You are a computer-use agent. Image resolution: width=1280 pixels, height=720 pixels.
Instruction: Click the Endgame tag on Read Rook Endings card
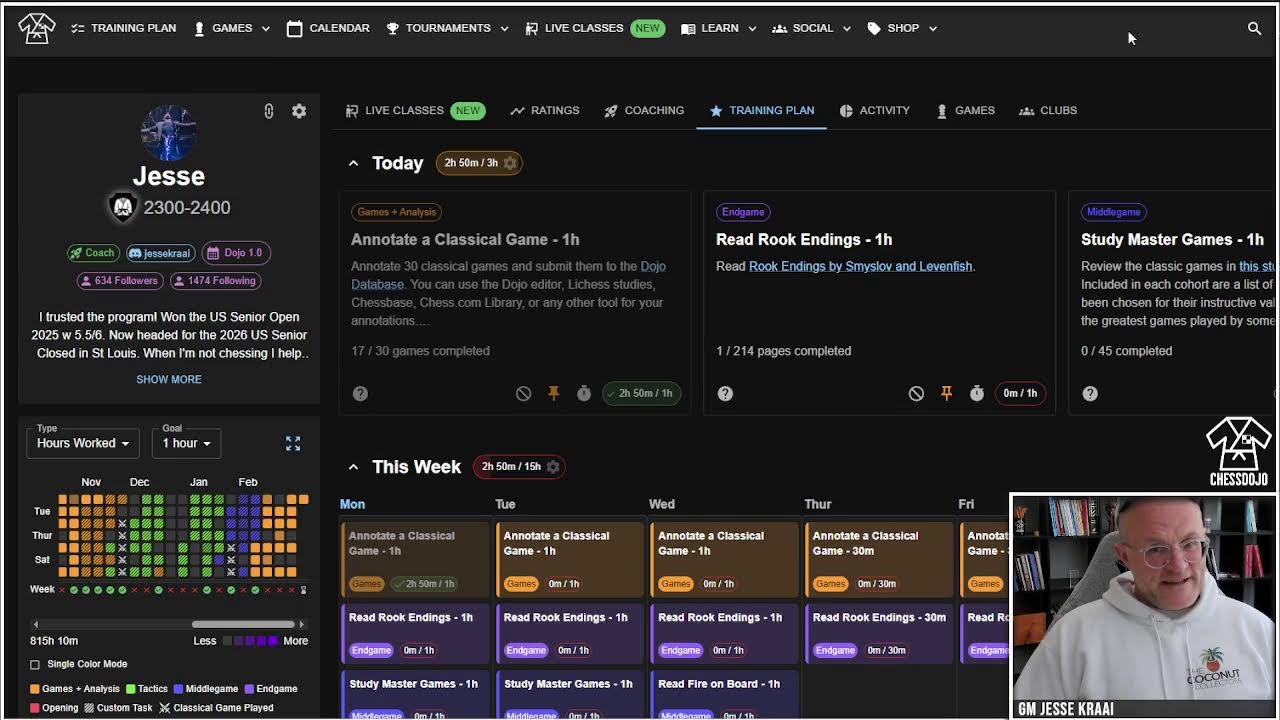pos(743,212)
